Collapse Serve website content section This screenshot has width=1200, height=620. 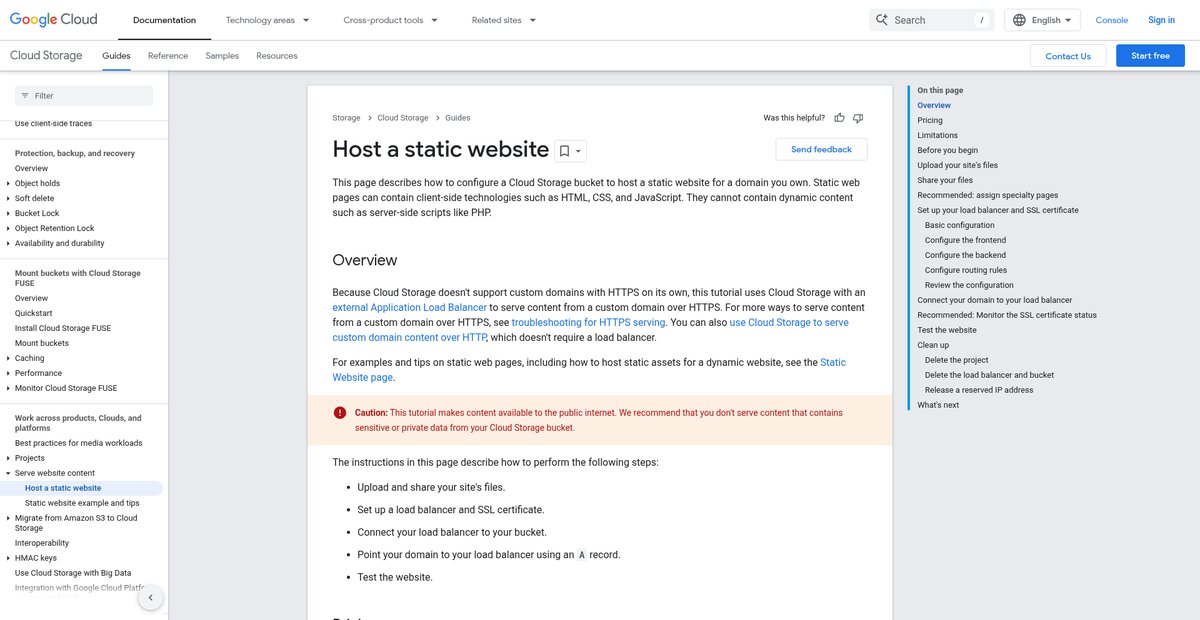[x=9, y=474]
